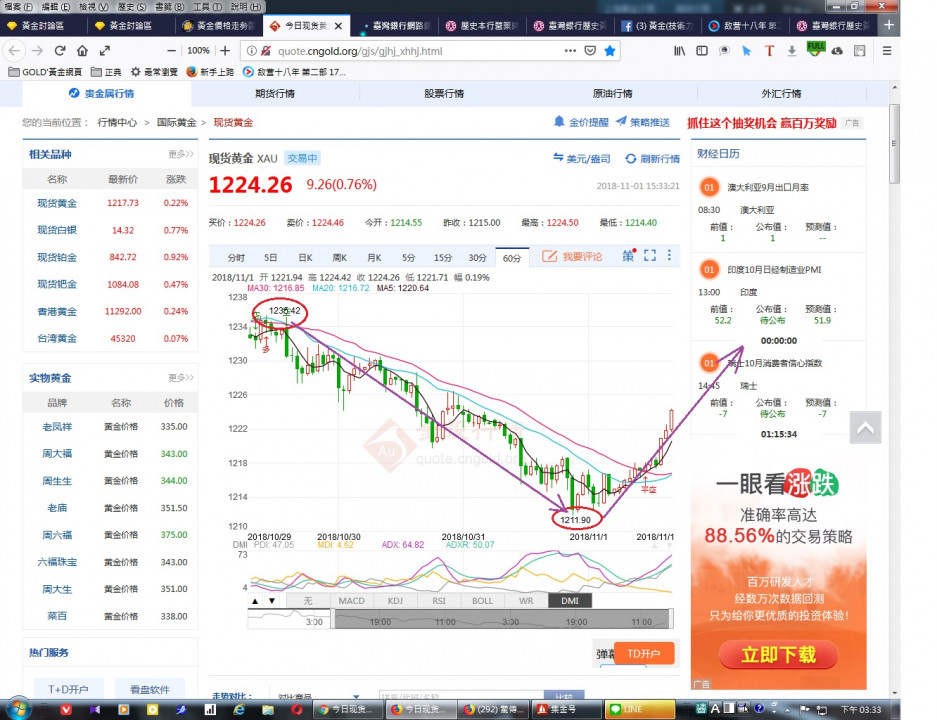This screenshot has height=720, width=937.
Task: Select the 15分 chart tab
Action: [443, 258]
